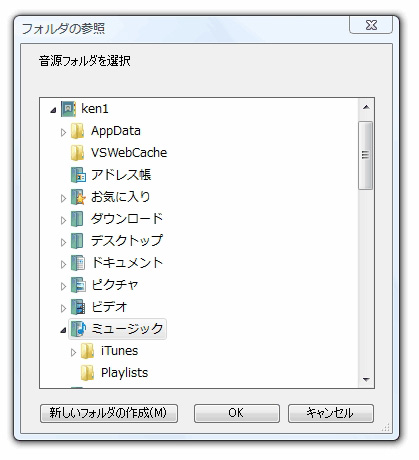Click the ビデオ video folder icon
419x460 pixels.
(x=78, y=307)
